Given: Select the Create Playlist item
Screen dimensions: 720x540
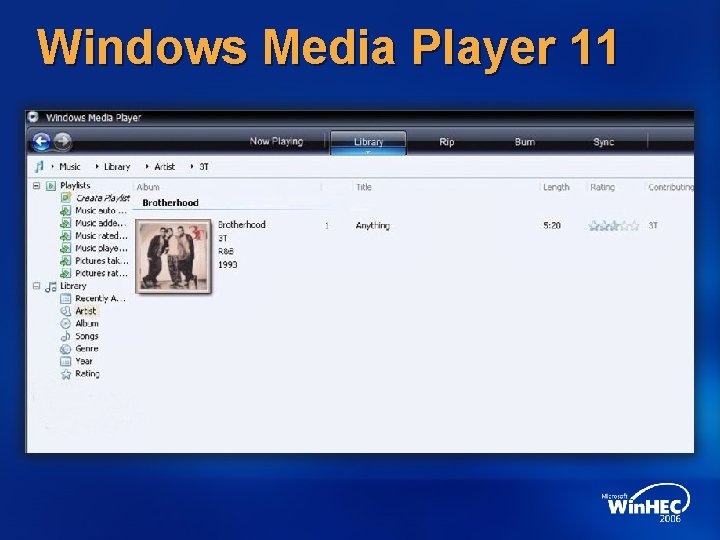Looking at the screenshot, I should (x=103, y=198).
